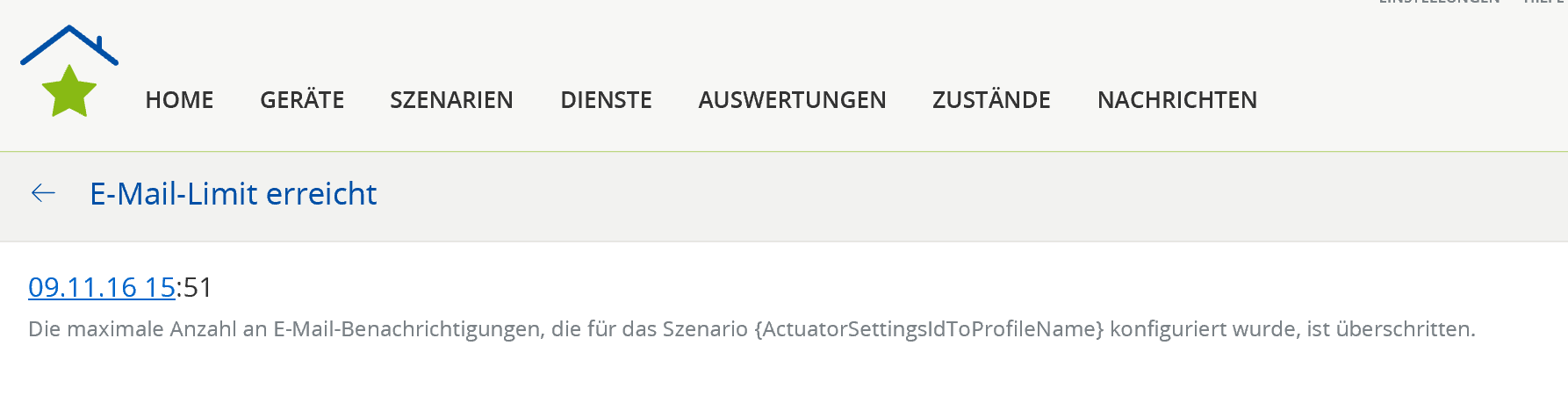Viewport: 1568px width, 403px height.
Task: Go back using the left arrow
Action: [x=43, y=193]
